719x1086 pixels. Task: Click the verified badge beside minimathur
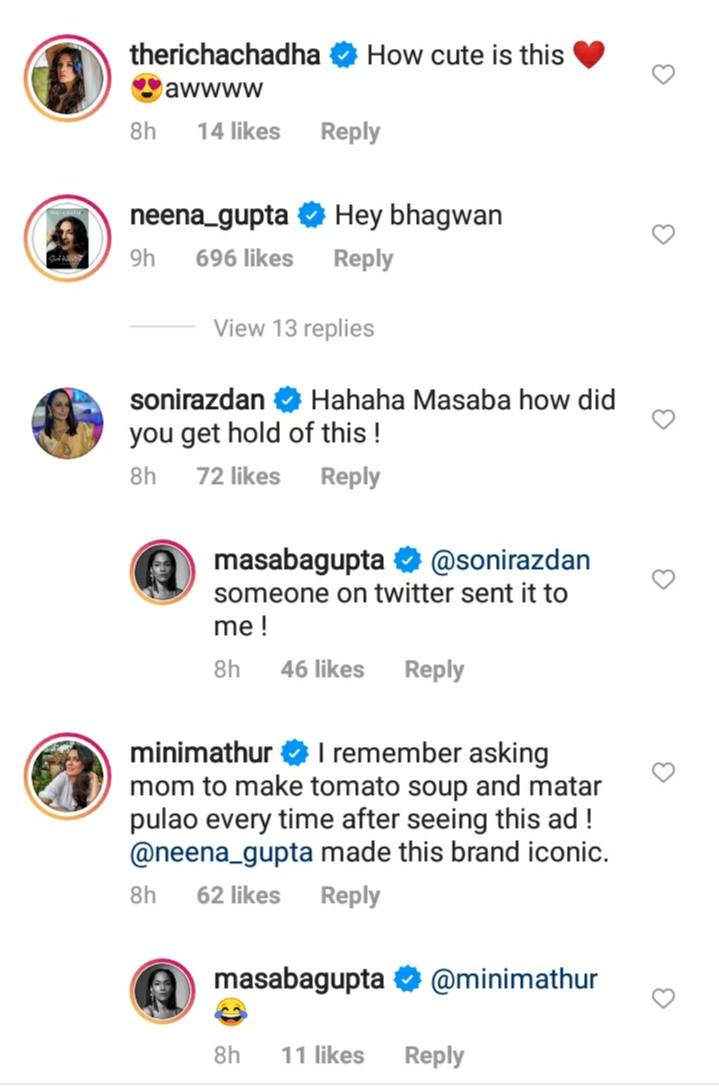295,752
